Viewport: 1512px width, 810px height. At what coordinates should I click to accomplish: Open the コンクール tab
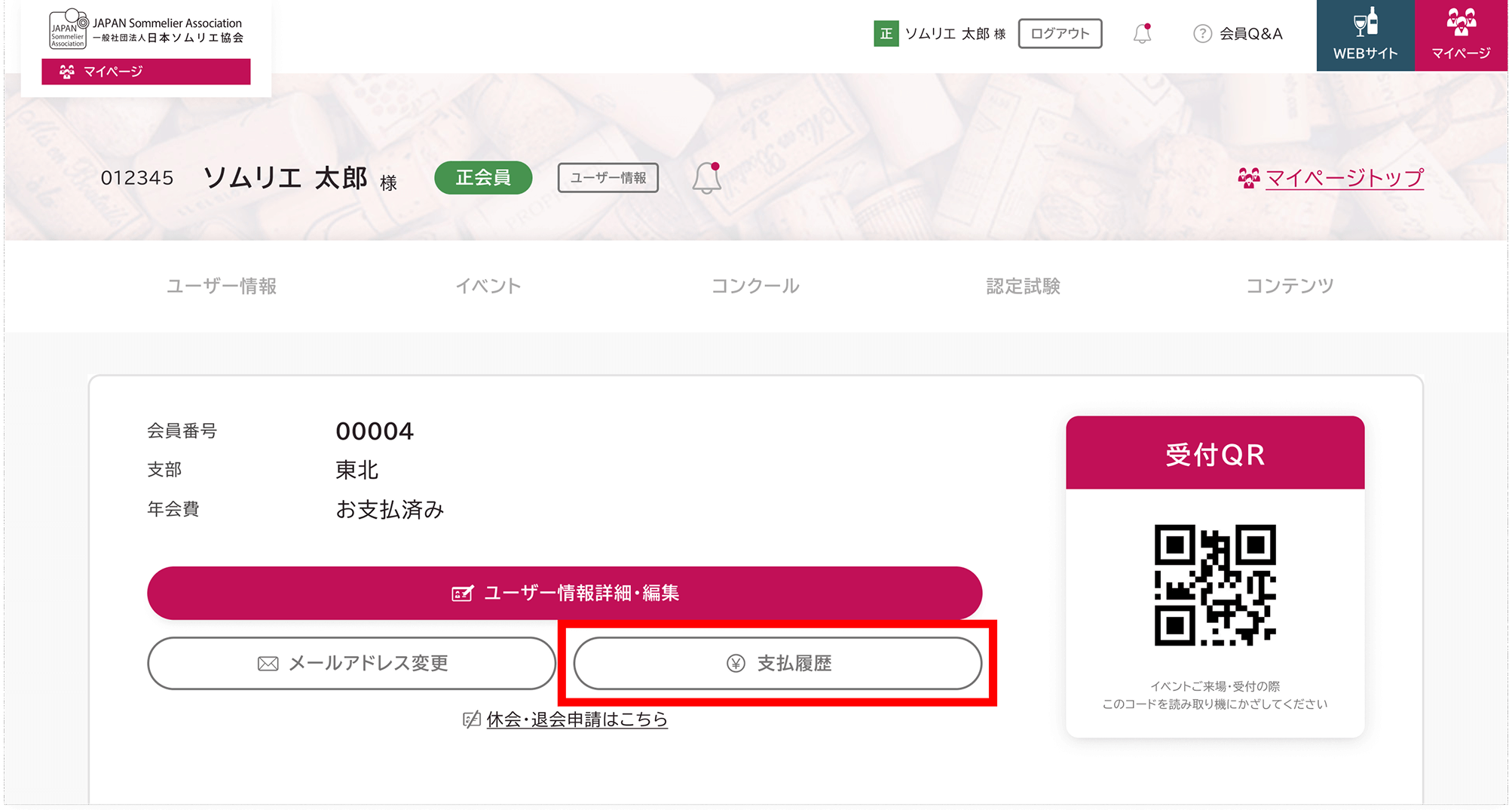[756, 286]
